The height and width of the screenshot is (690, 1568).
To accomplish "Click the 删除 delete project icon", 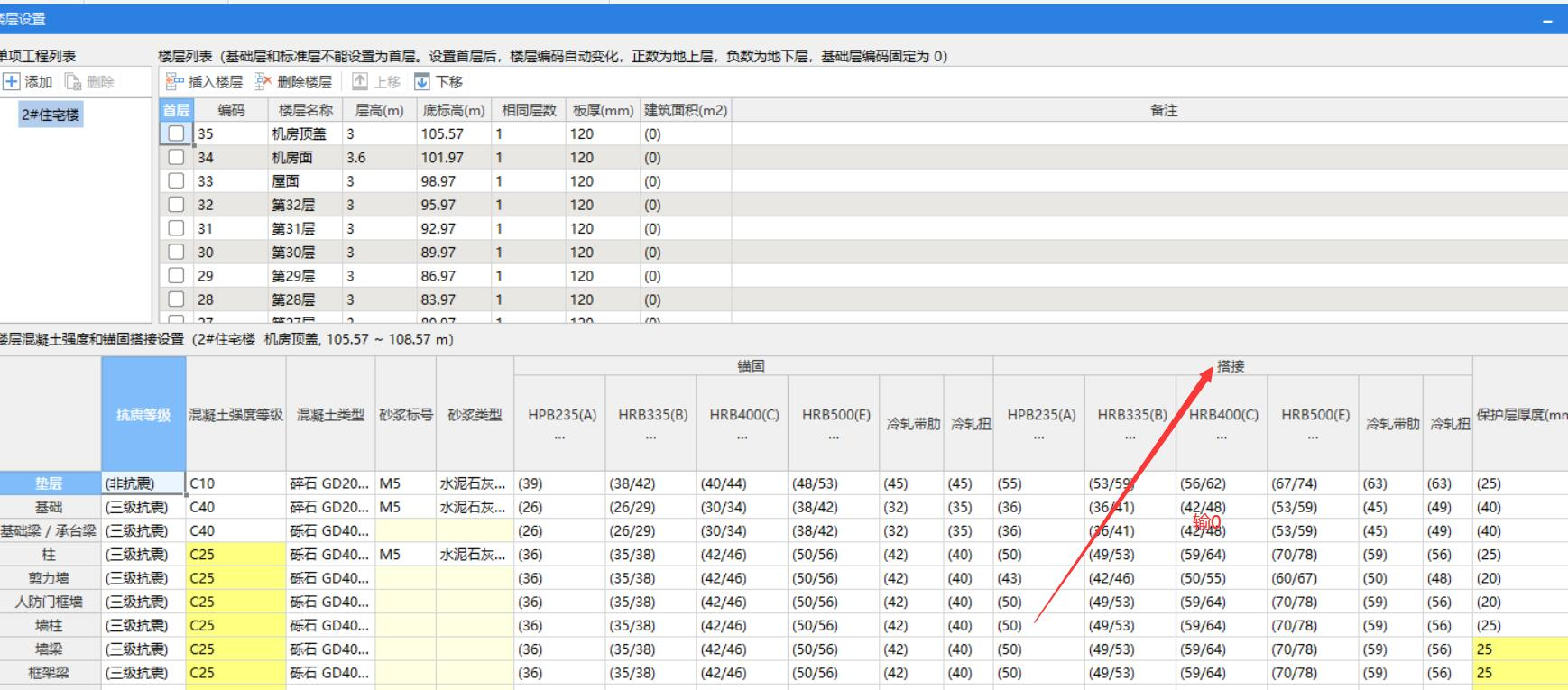I will point(74,82).
